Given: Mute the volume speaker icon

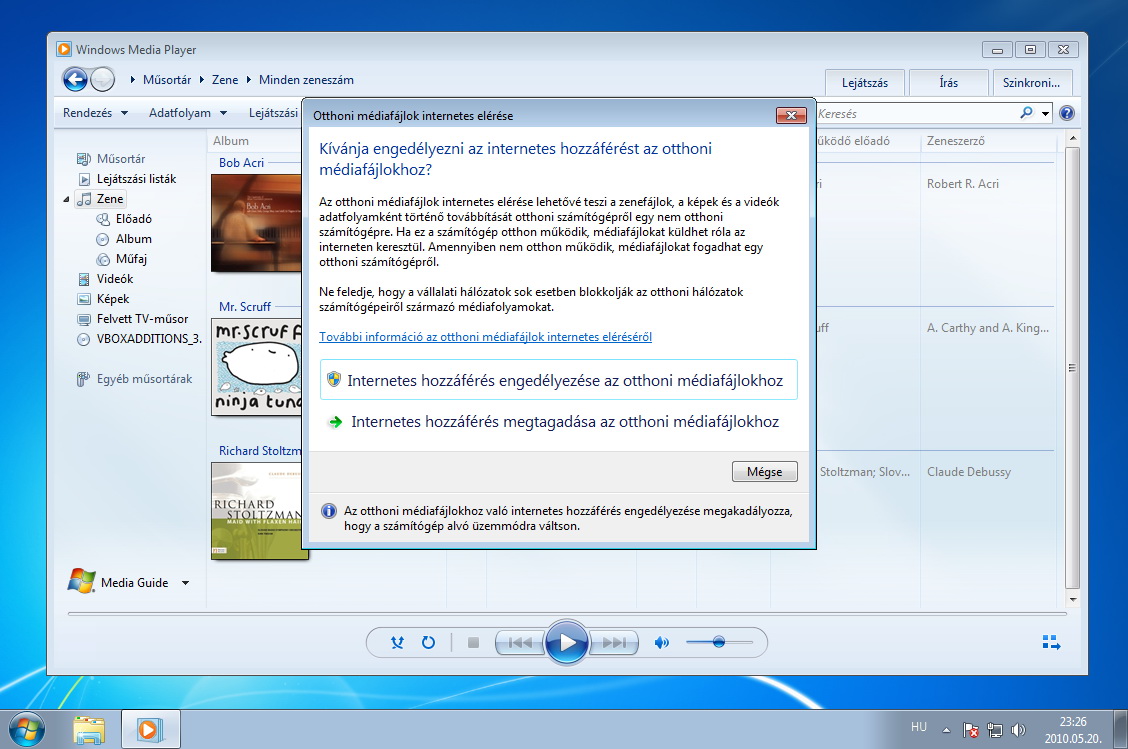Looking at the screenshot, I should (661, 643).
